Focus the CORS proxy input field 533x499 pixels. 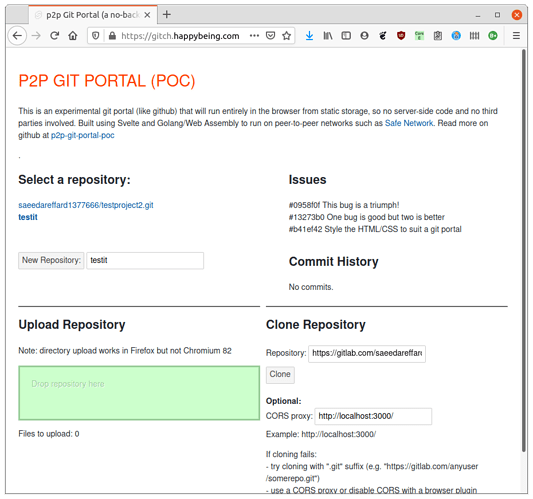(373, 416)
